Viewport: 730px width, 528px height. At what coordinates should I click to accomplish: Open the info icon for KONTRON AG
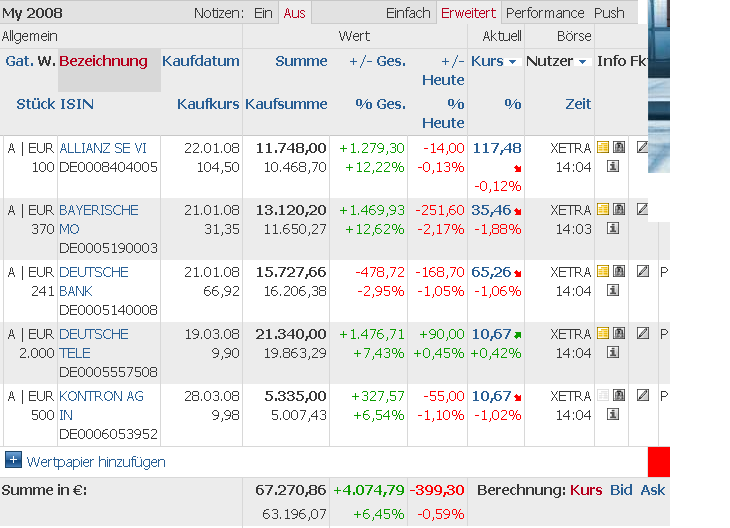click(611, 414)
